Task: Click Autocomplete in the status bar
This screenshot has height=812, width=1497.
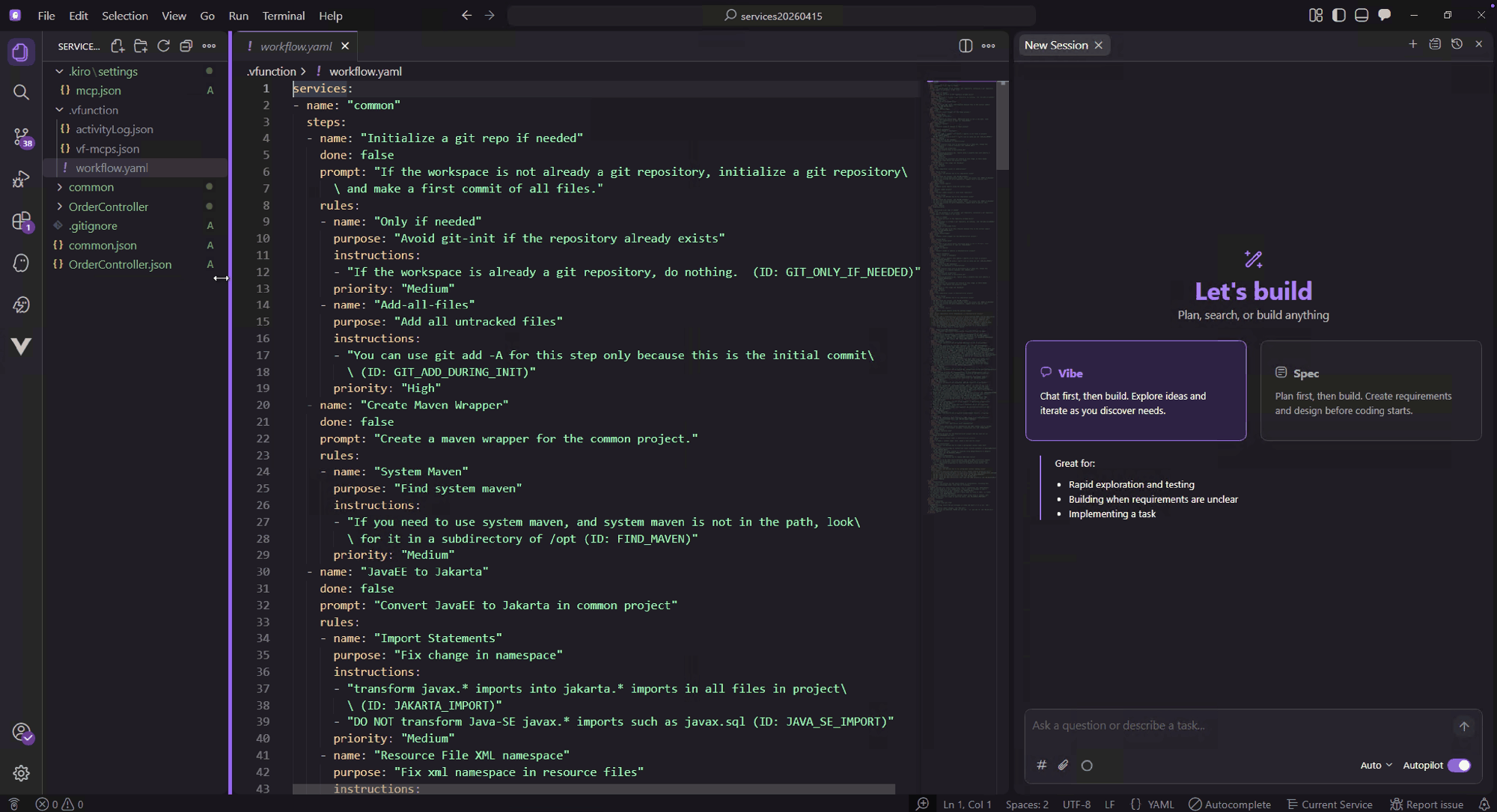Action: (x=1230, y=804)
